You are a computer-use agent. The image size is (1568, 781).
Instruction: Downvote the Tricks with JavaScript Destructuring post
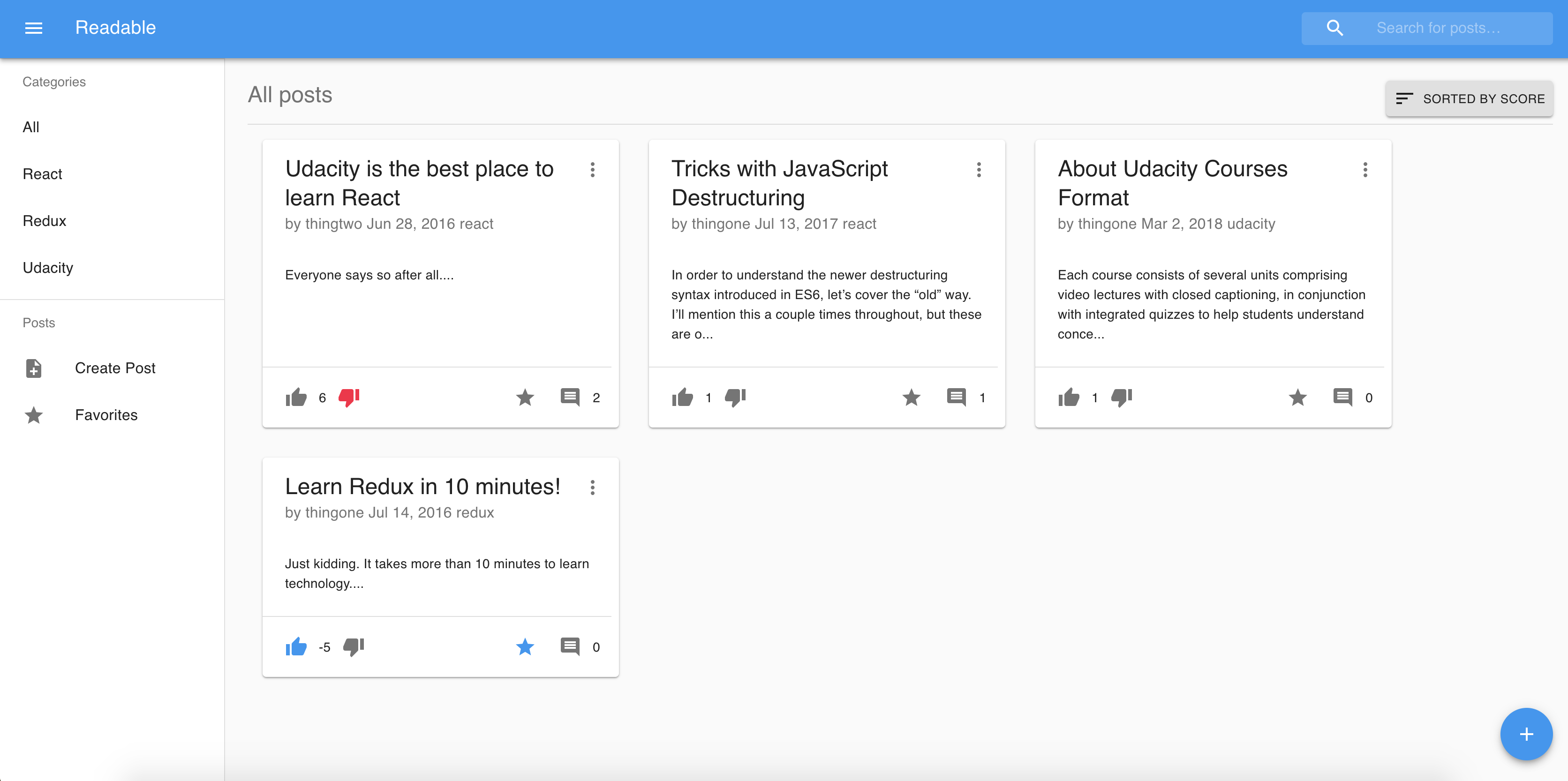[735, 398]
